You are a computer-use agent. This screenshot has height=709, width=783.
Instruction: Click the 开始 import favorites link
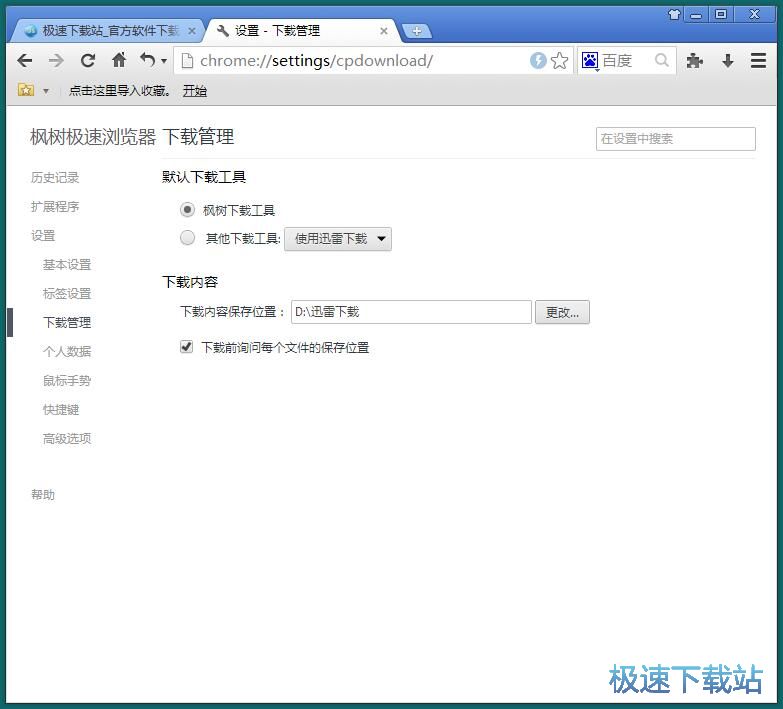(x=194, y=91)
